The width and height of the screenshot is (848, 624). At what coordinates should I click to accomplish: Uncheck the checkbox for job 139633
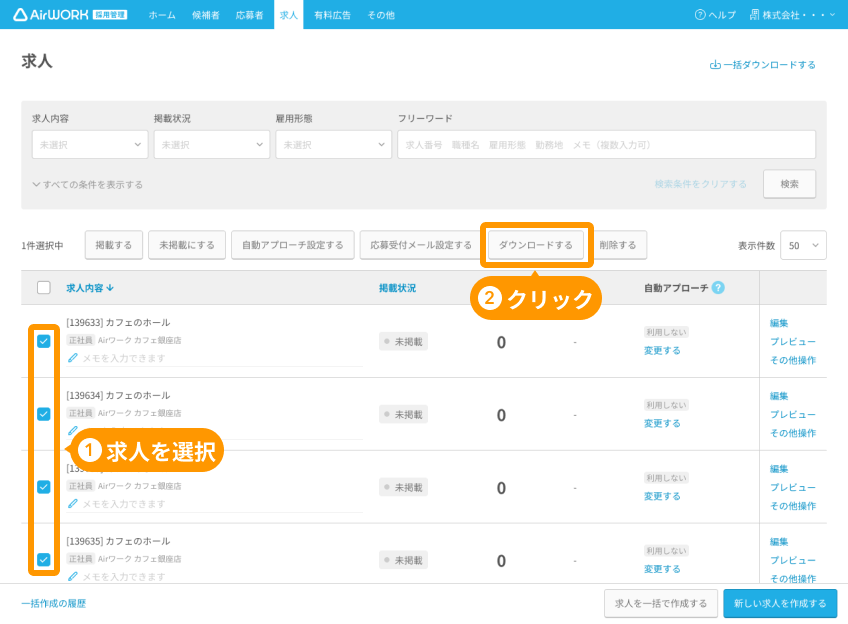(44, 341)
